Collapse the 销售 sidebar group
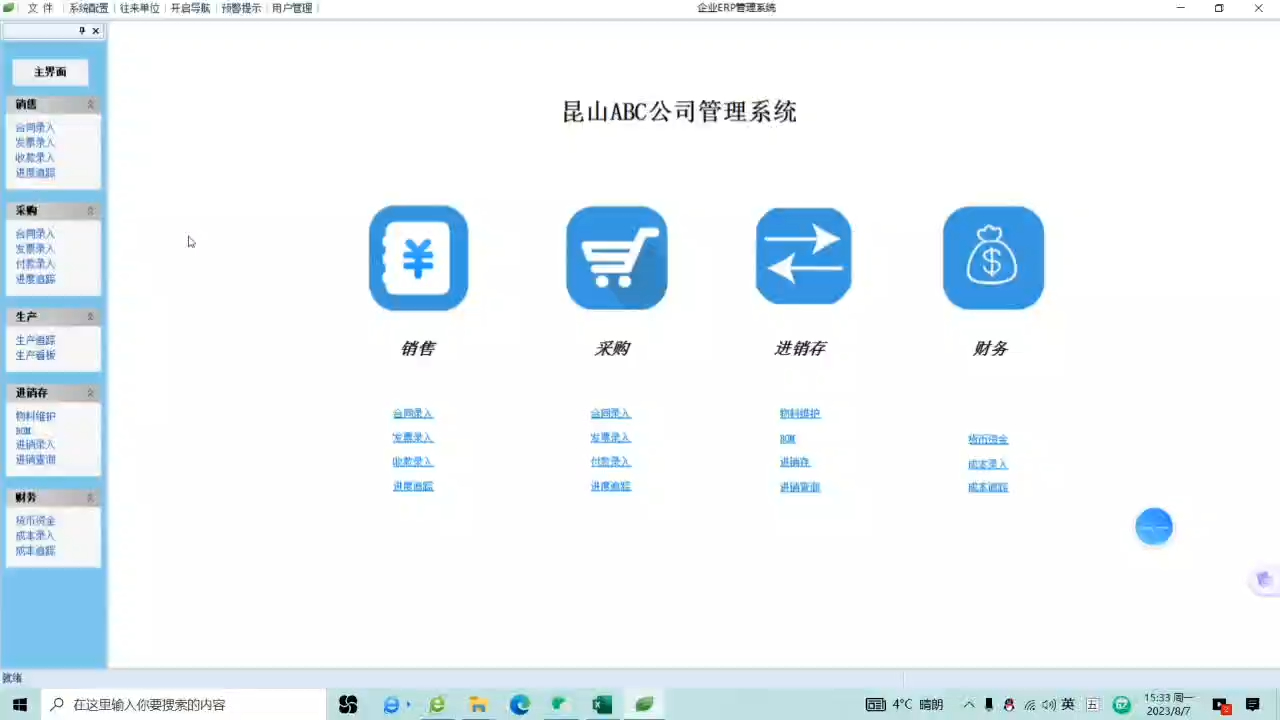The width and height of the screenshot is (1280, 720). (90, 104)
